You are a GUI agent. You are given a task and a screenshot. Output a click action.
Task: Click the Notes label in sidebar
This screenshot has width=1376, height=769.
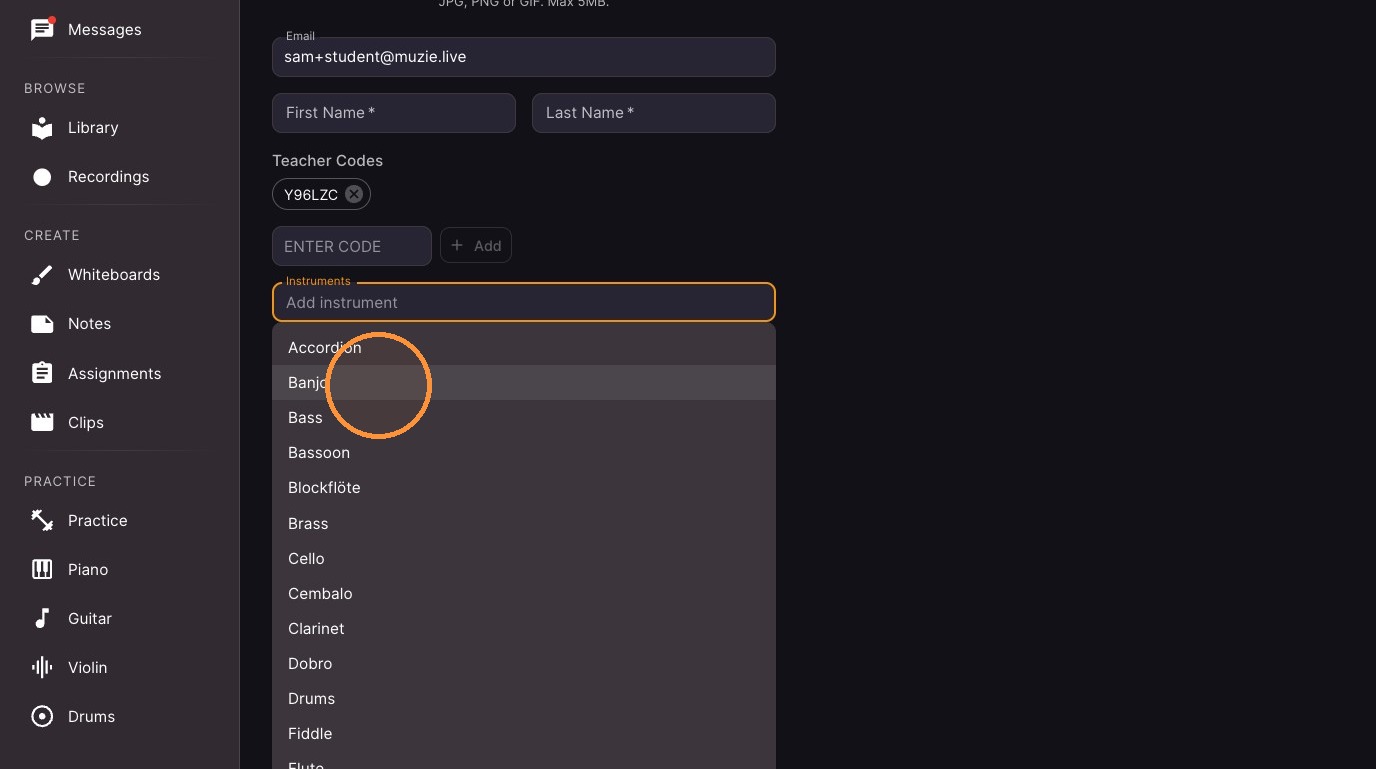pyautogui.click(x=89, y=324)
